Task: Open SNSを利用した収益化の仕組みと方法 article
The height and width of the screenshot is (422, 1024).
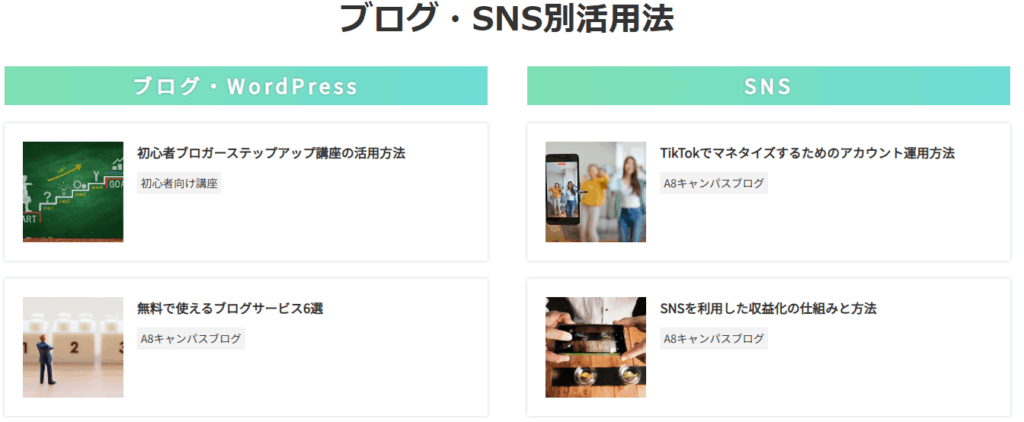Action: 768,308
